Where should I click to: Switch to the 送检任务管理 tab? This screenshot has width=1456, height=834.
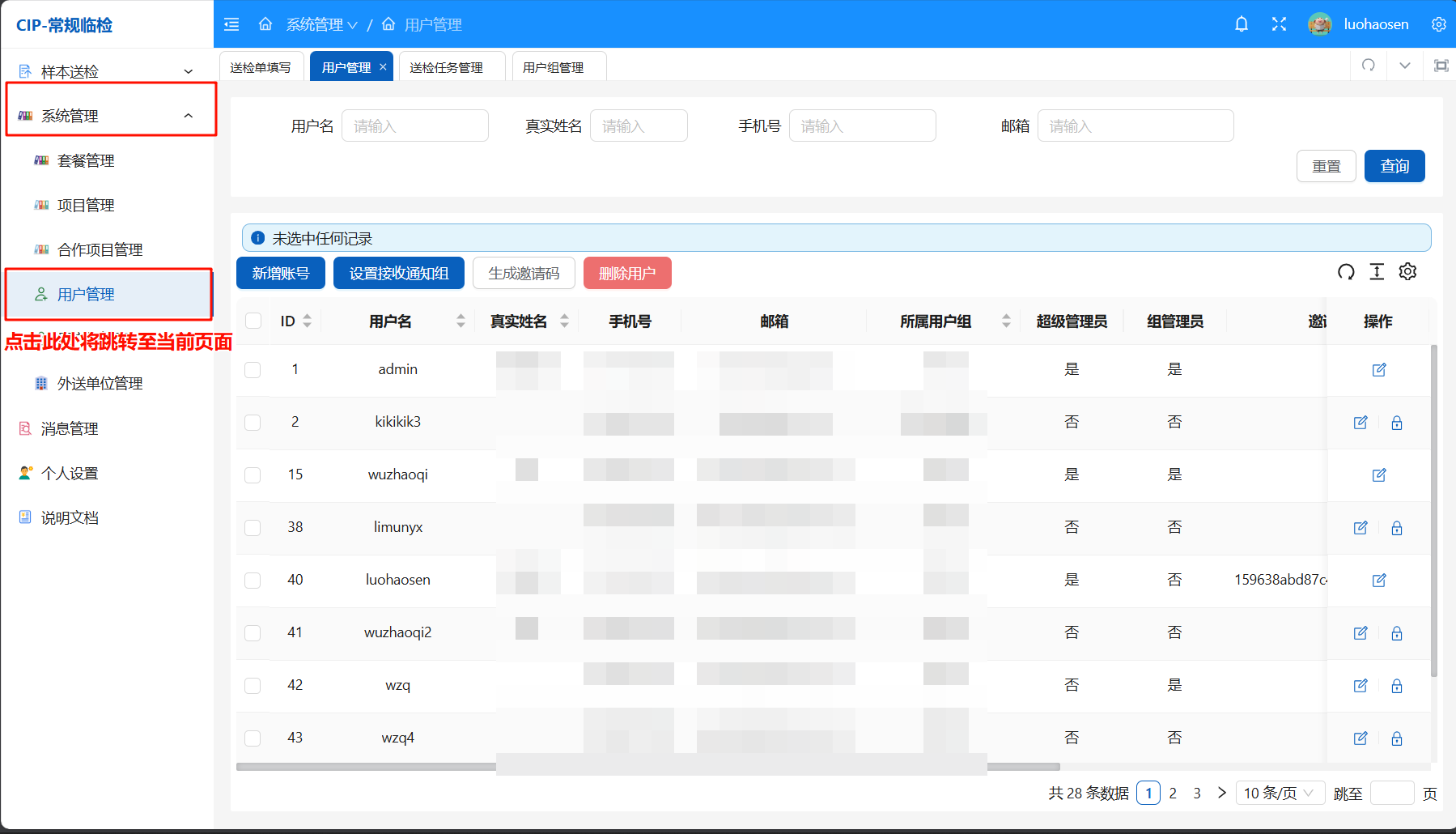[446, 67]
